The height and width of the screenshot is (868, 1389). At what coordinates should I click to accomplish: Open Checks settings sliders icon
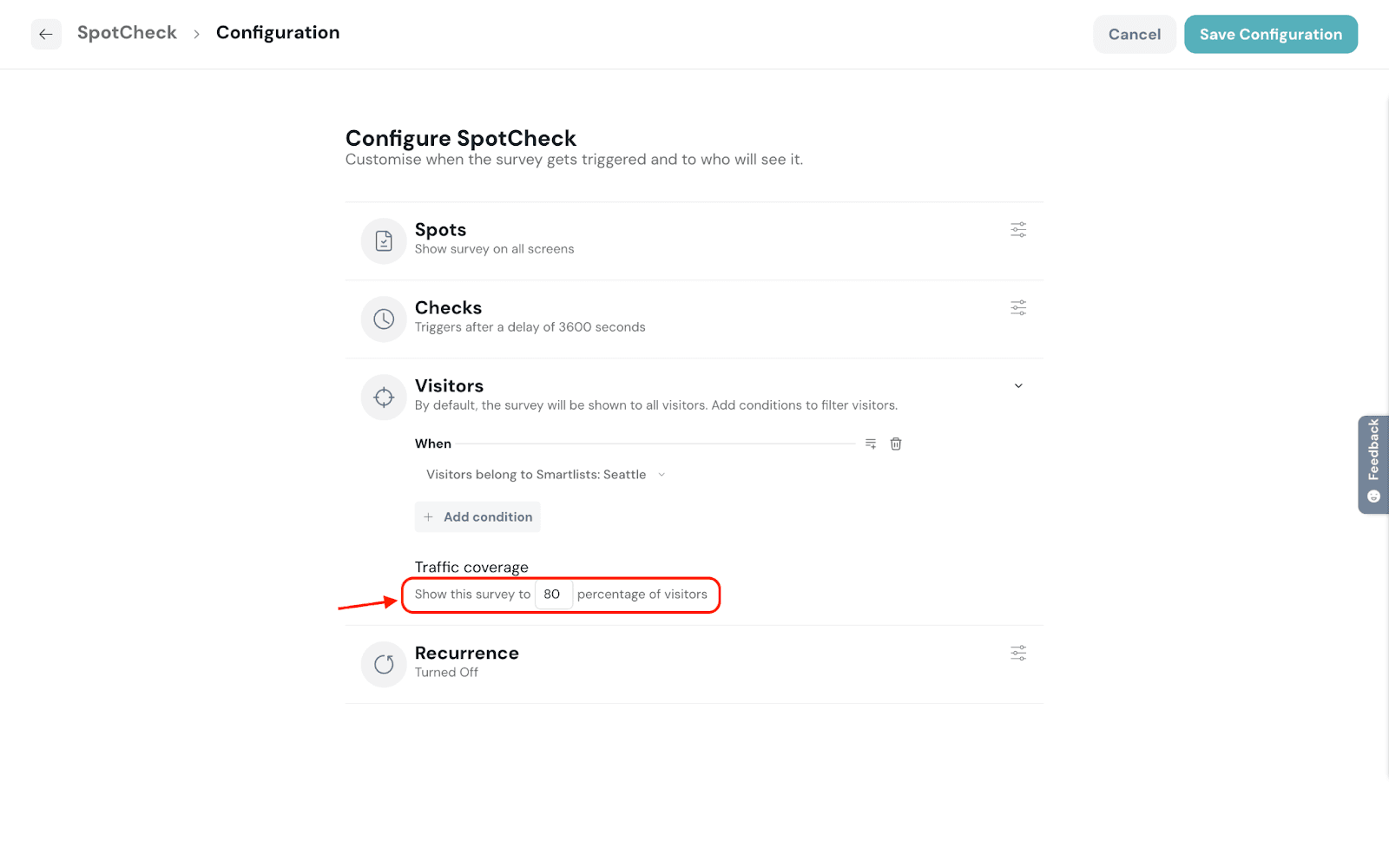click(x=1018, y=308)
